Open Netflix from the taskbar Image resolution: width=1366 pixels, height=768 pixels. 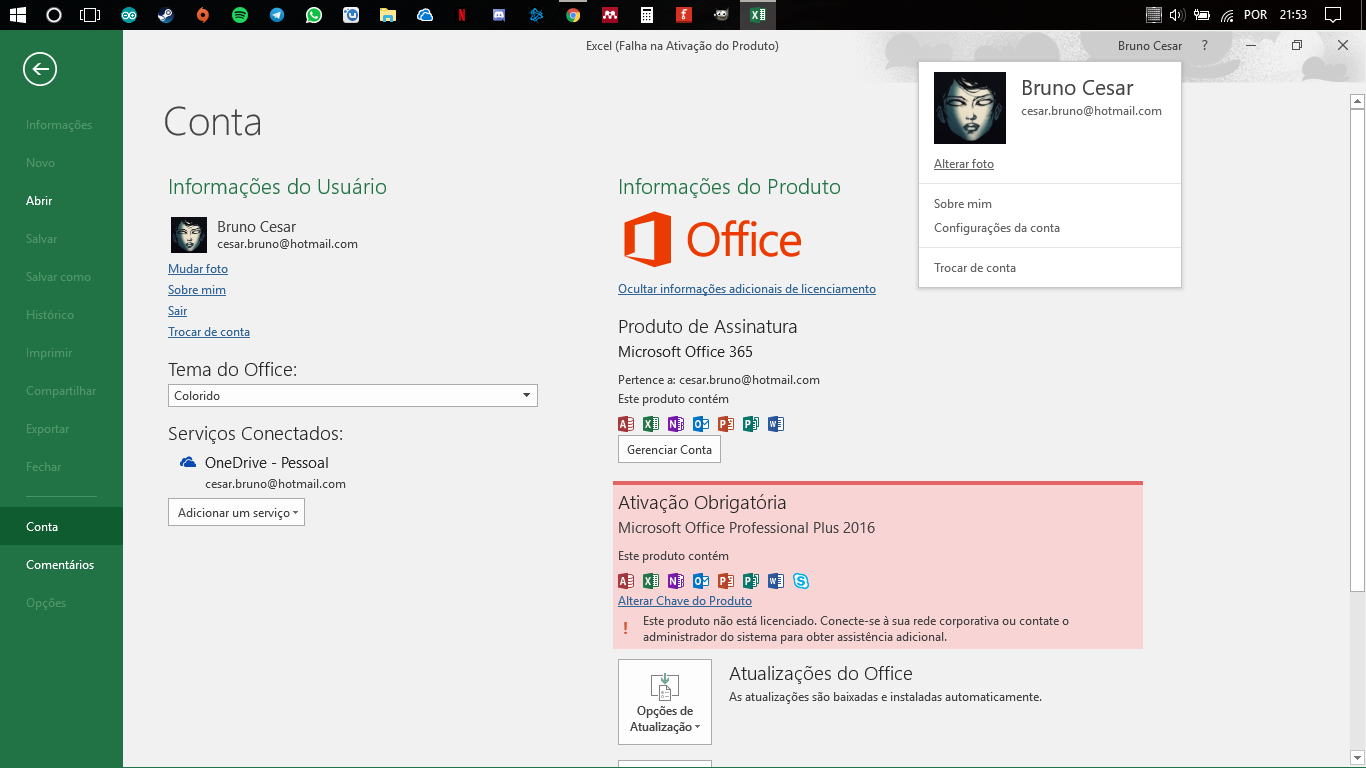pos(461,15)
